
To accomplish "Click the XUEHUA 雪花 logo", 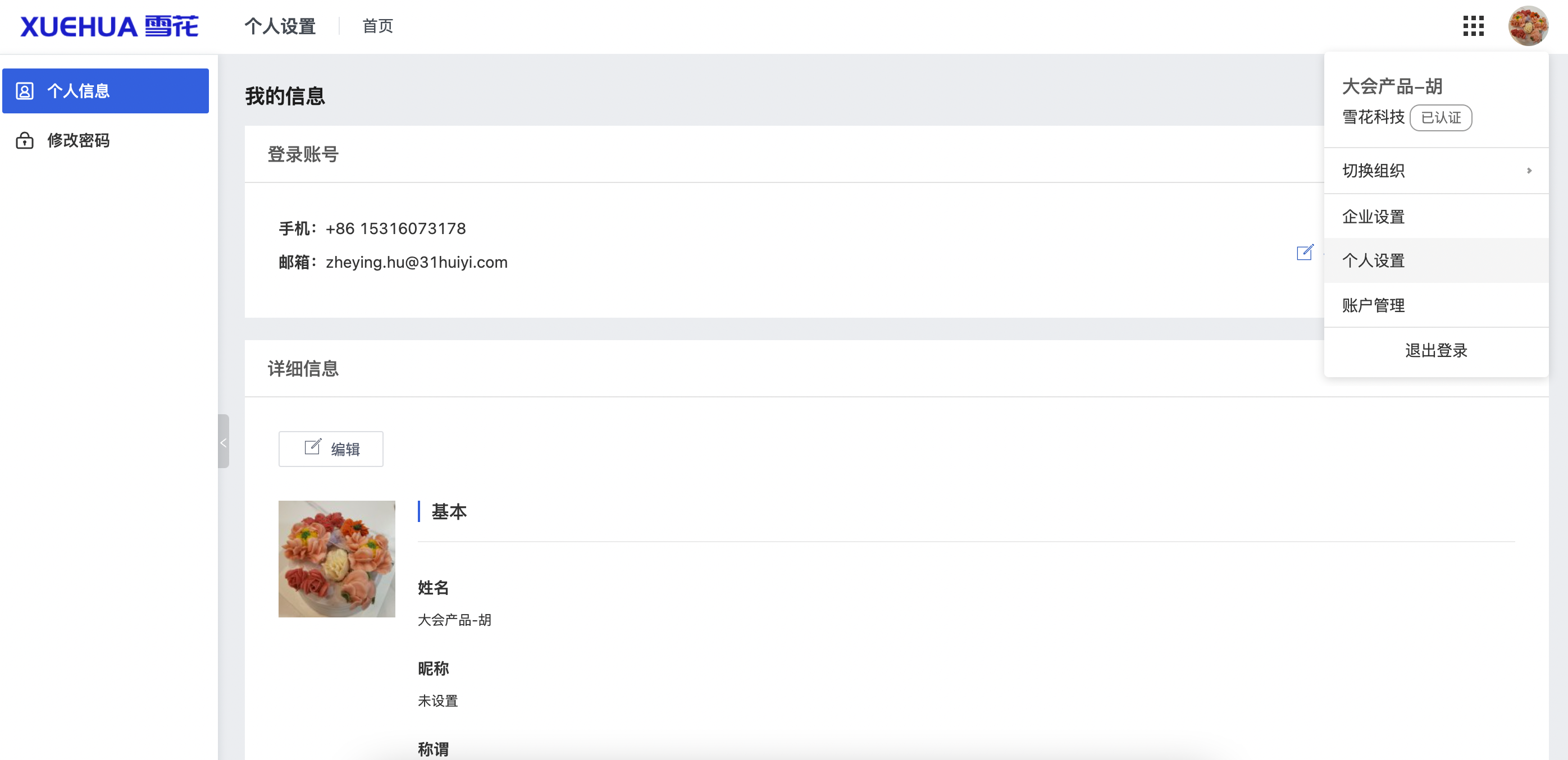I will pyautogui.click(x=110, y=26).
